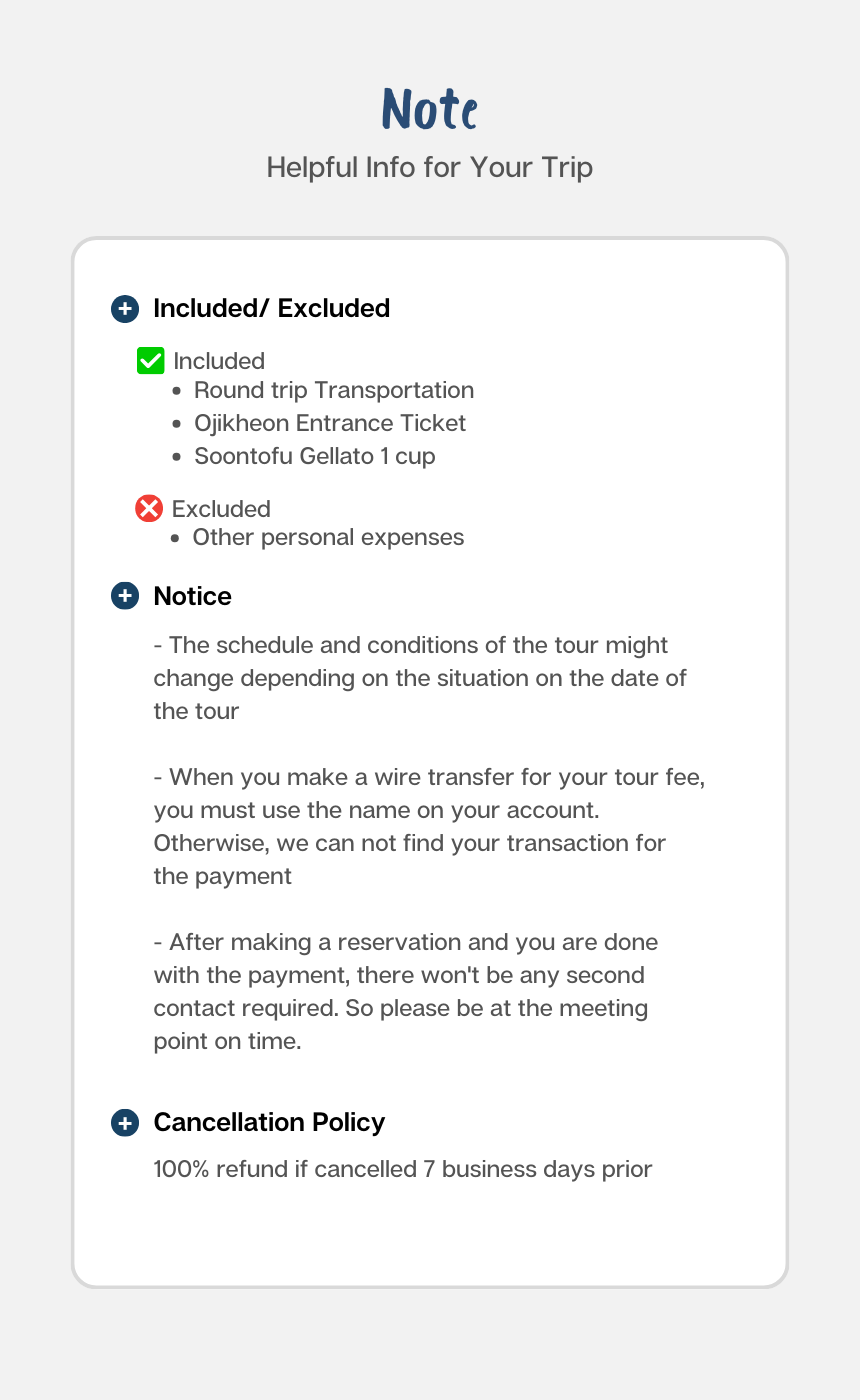Image resolution: width=860 pixels, height=1400 pixels.
Task: Expand the Included/ Excluded section heading
Action: (x=271, y=308)
